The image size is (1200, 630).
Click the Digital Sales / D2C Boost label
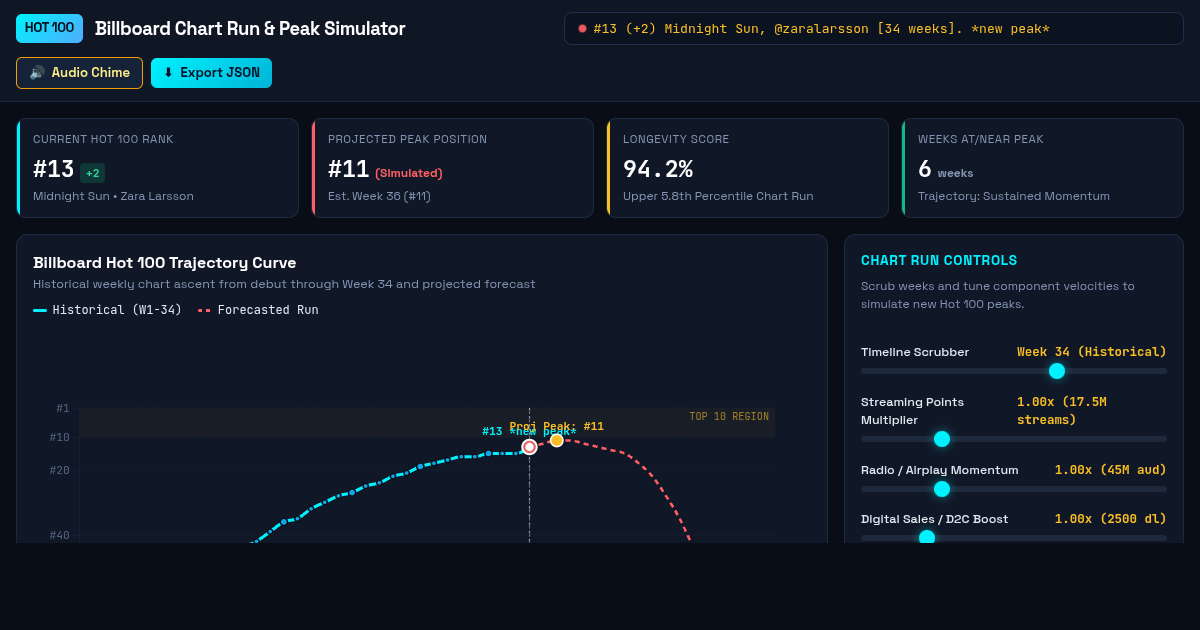pyautogui.click(x=935, y=519)
